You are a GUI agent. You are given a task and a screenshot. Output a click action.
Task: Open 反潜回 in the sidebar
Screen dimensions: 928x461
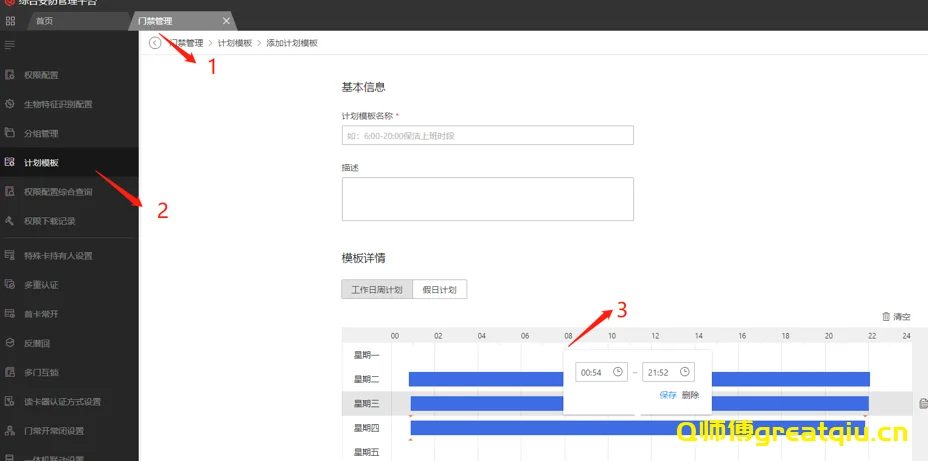(36, 343)
